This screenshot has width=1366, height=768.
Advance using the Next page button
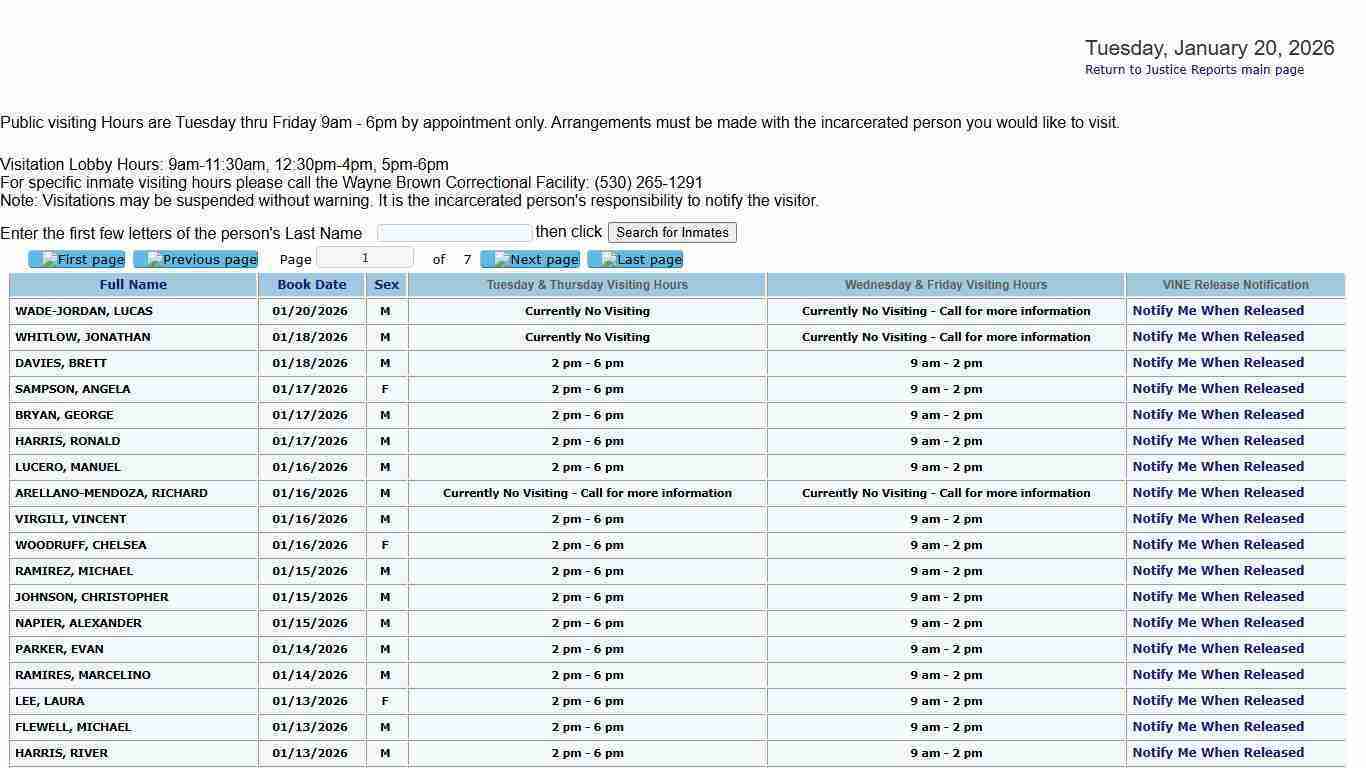[x=530, y=260]
